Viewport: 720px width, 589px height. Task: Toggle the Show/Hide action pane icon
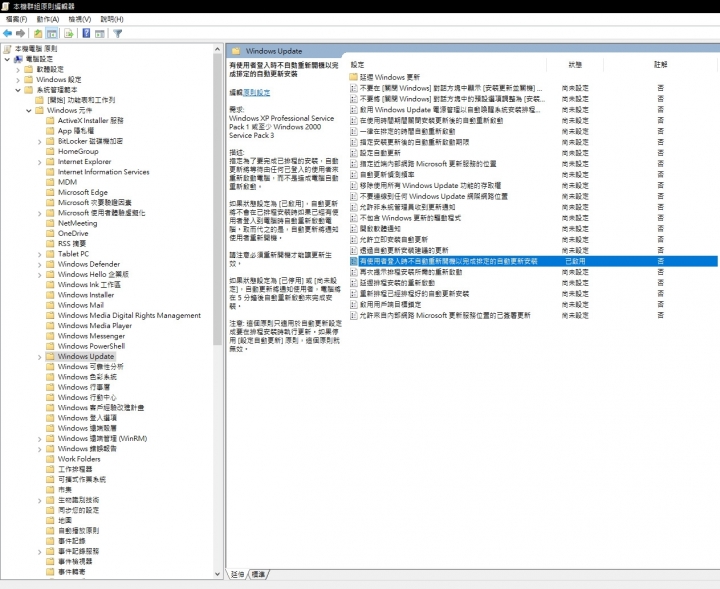click(100, 34)
